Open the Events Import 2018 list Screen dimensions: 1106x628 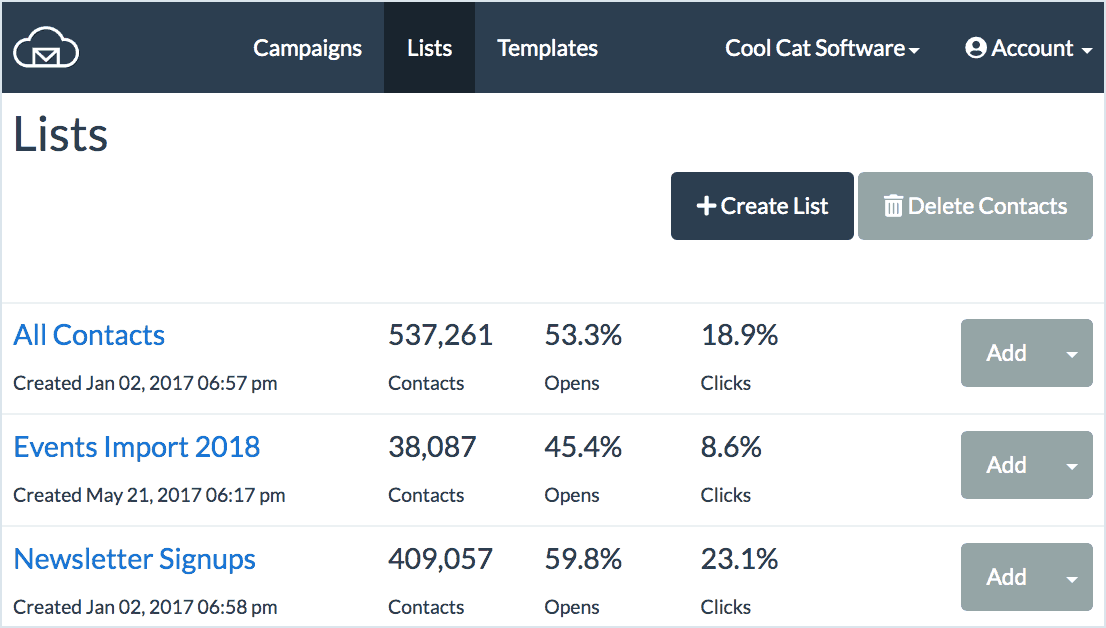pyautogui.click(x=136, y=447)
